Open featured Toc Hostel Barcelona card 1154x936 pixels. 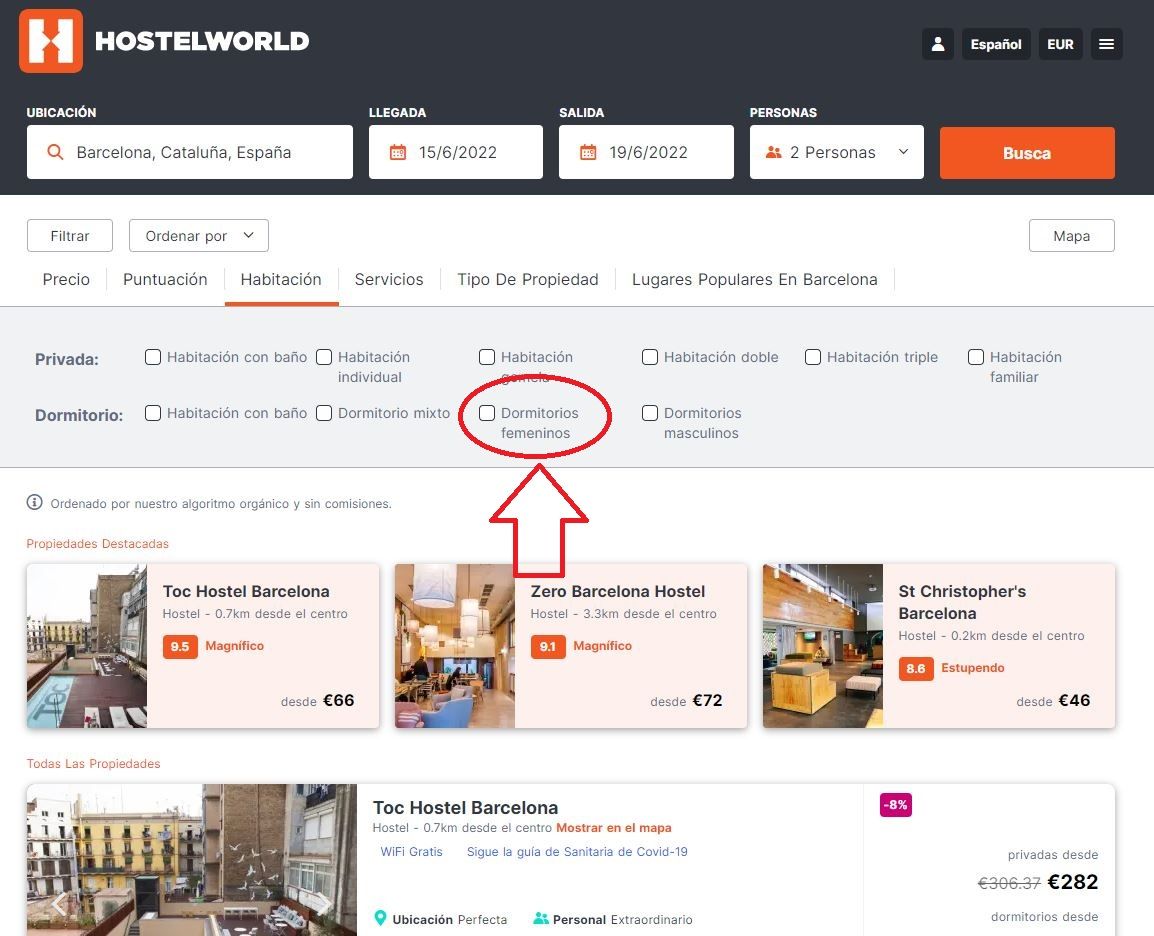[203, 646]
